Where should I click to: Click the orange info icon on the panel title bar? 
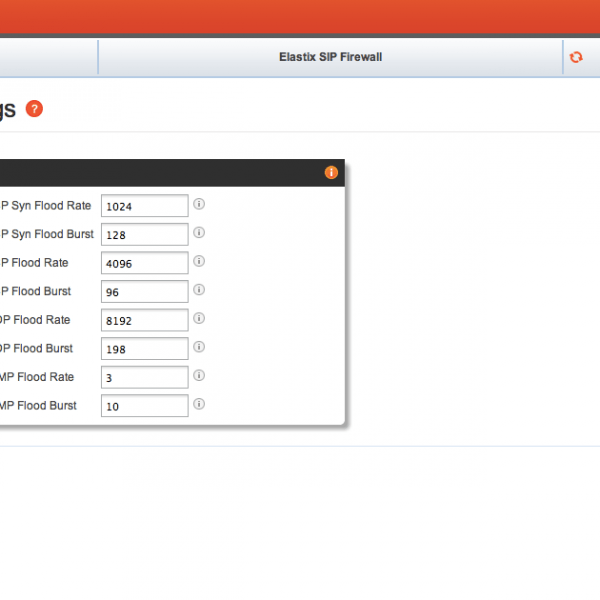pos(331,173)
